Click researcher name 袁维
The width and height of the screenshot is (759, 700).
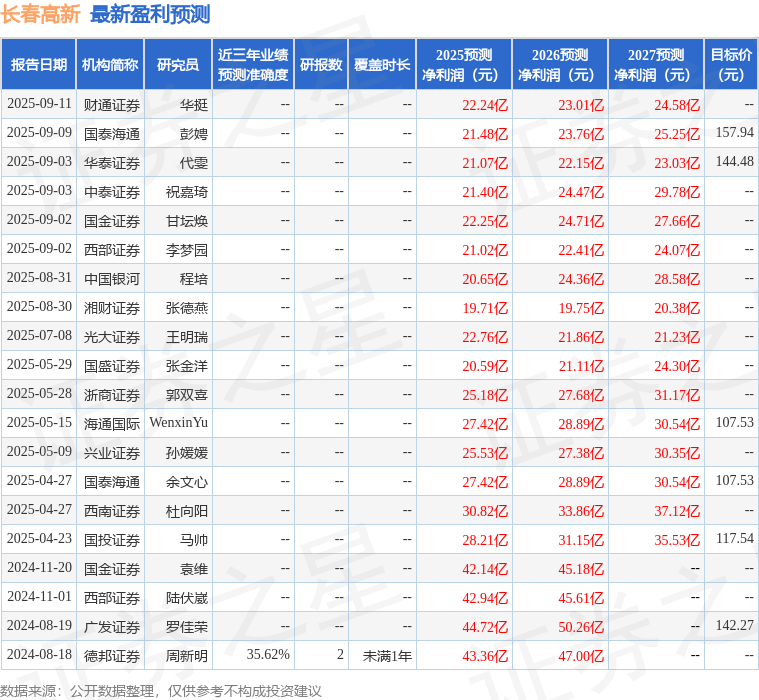pos(194,569)
